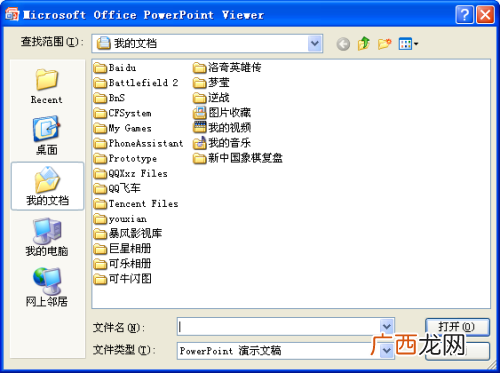Select the QQ飞车 folder

[x=117, y=189]
